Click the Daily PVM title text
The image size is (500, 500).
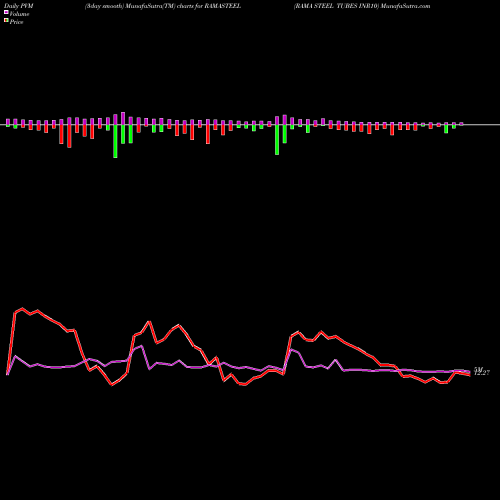[x=19, y=6]
